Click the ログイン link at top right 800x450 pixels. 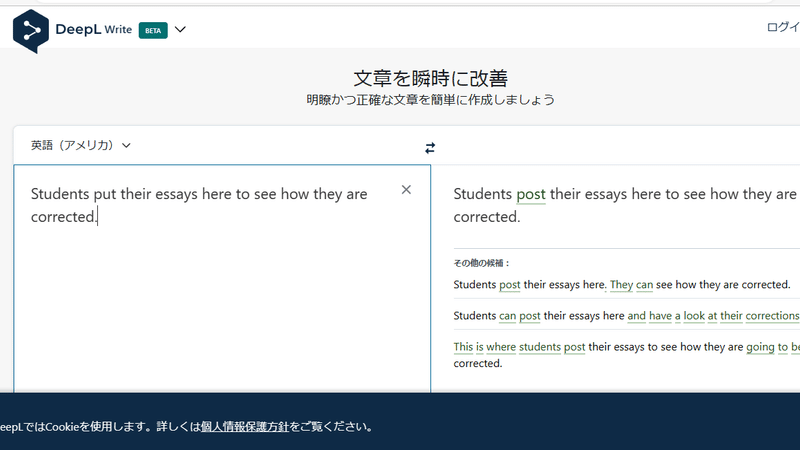point(783,28)
